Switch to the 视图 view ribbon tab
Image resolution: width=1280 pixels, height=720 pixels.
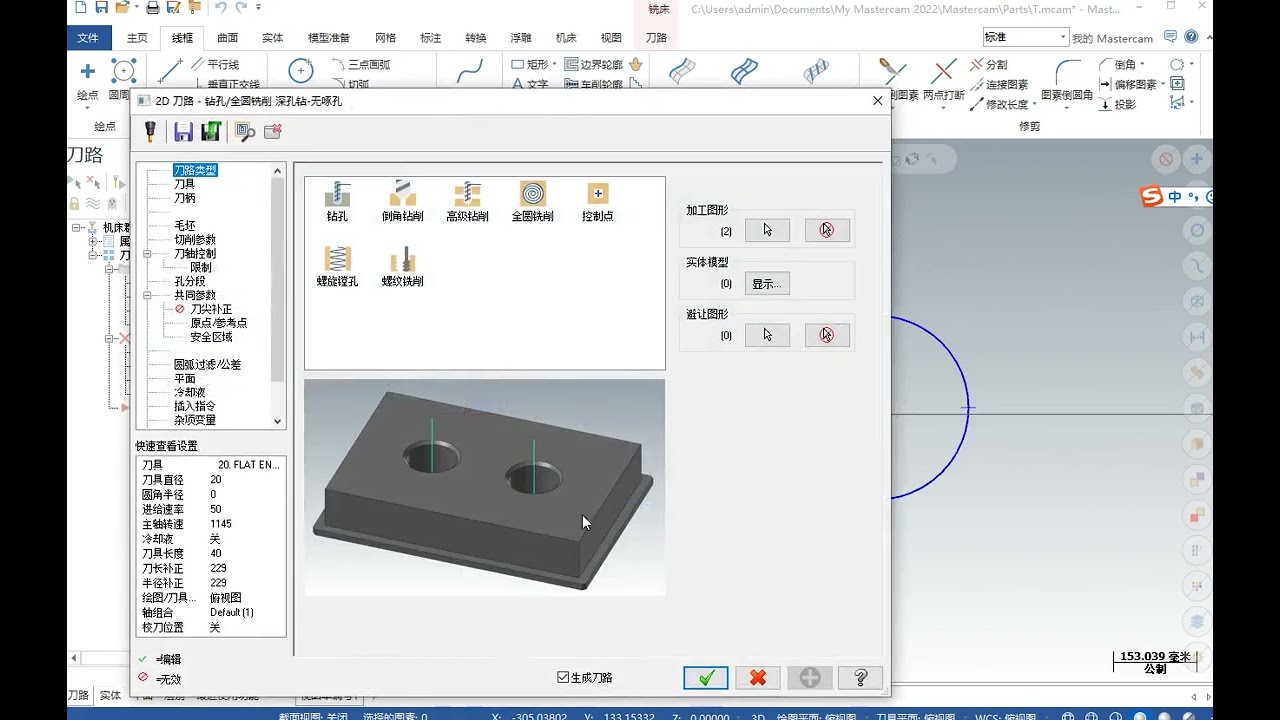pos(611,38)
